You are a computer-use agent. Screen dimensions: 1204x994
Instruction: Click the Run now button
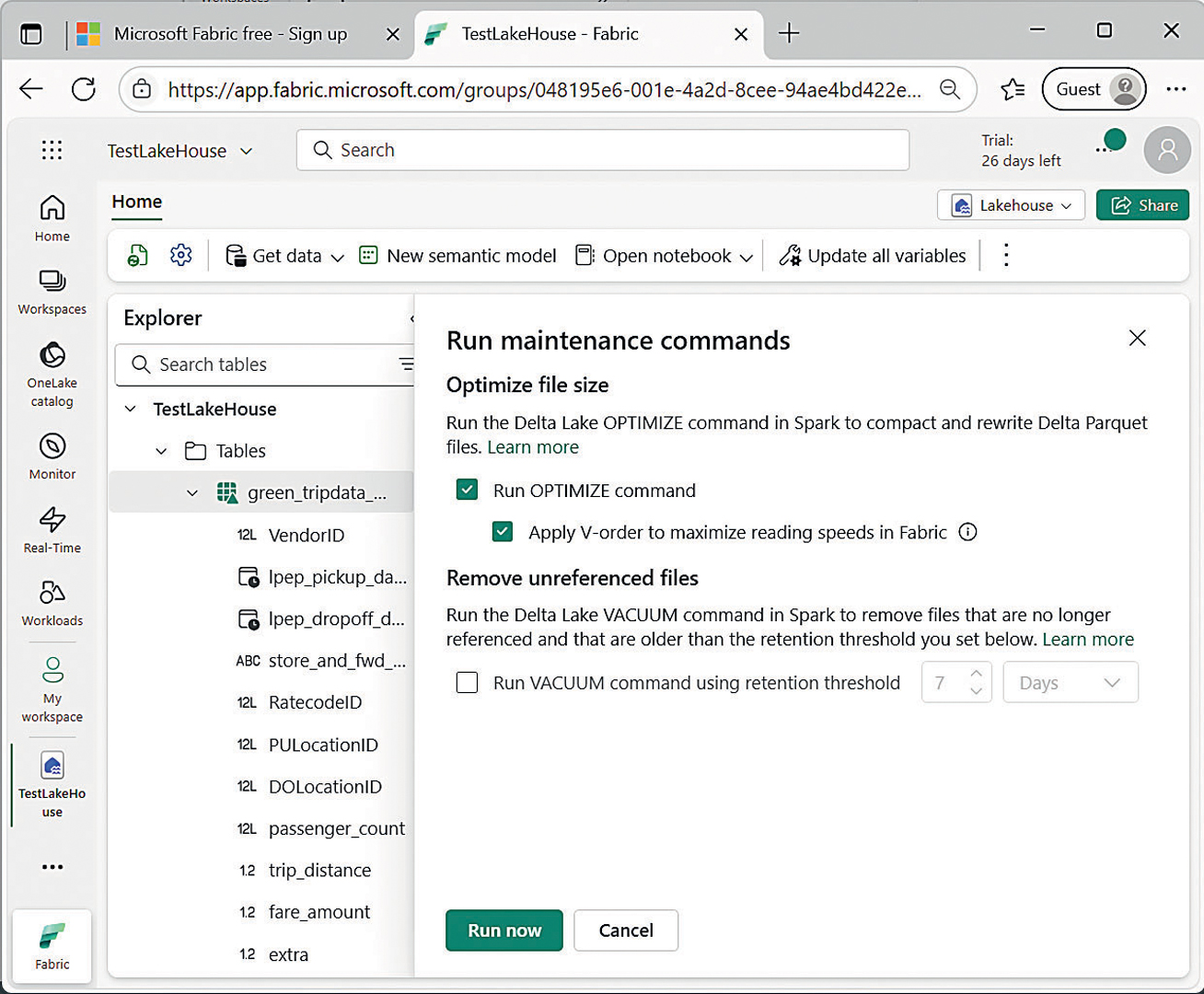(504, 930)
